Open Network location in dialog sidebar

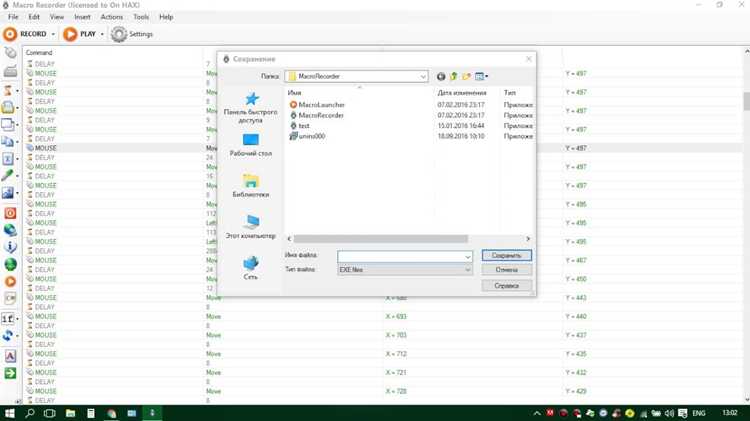coord(251,268)
